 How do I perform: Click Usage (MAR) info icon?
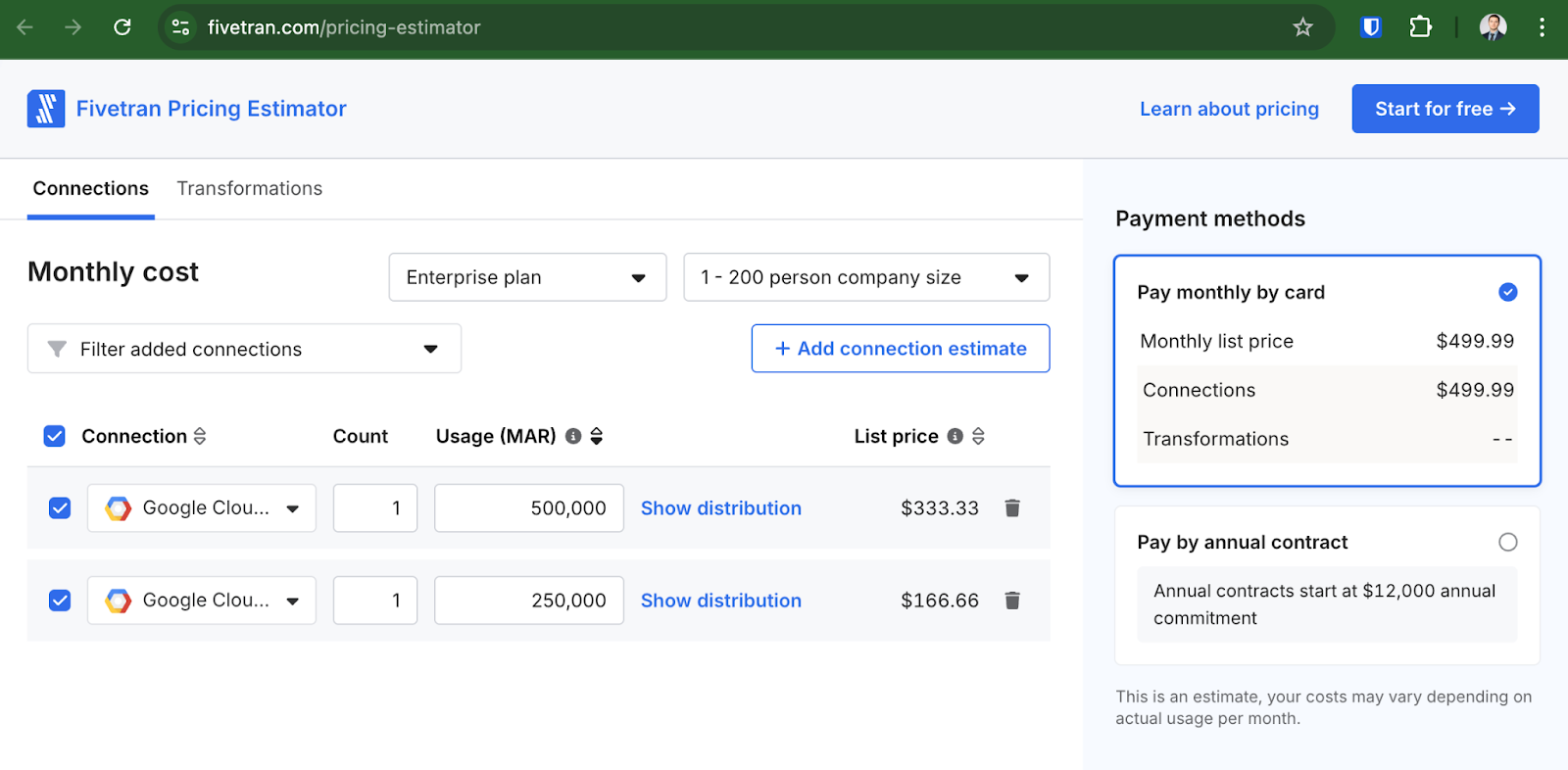pos(573,436)
